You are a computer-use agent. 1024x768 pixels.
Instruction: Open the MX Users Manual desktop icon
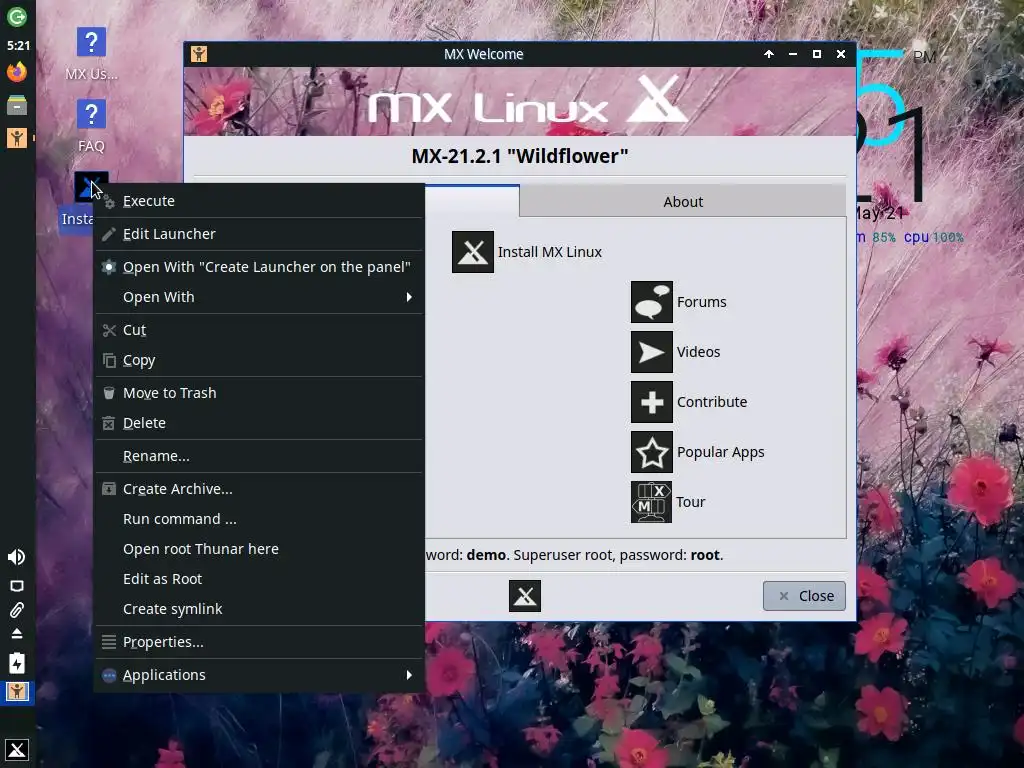91,43
